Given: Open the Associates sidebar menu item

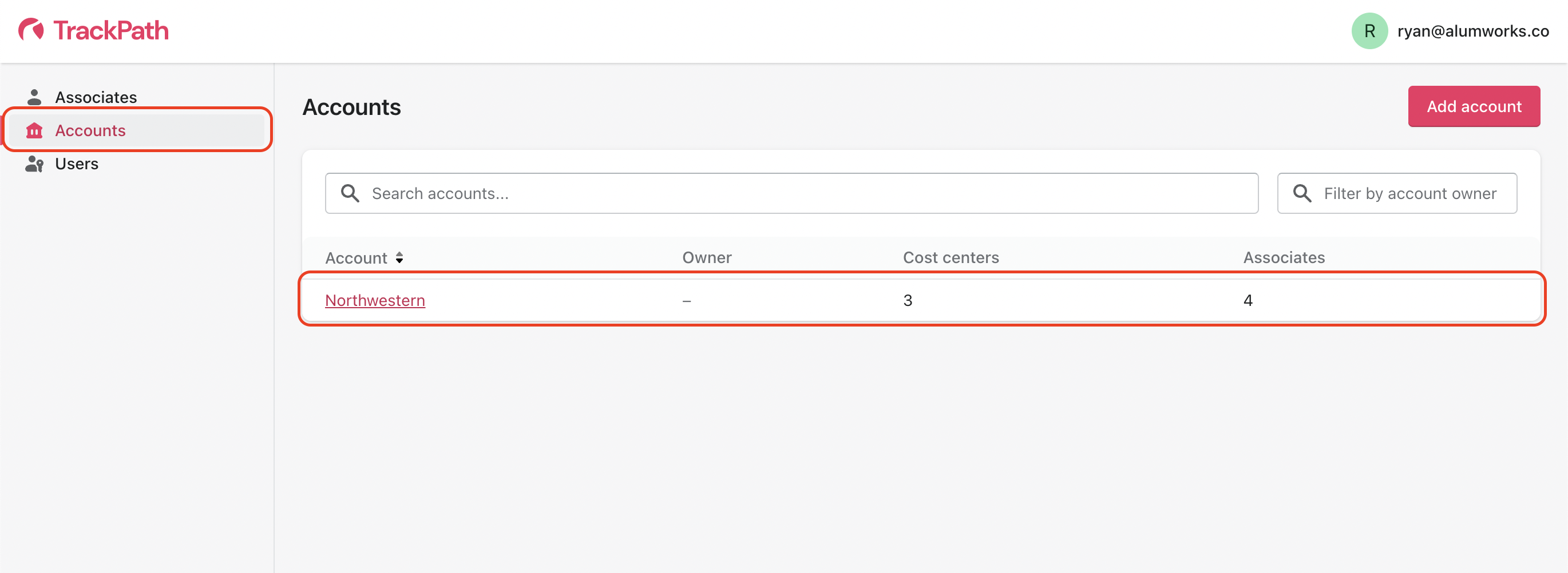Looking at the screenshot, I should click(96, 97).
